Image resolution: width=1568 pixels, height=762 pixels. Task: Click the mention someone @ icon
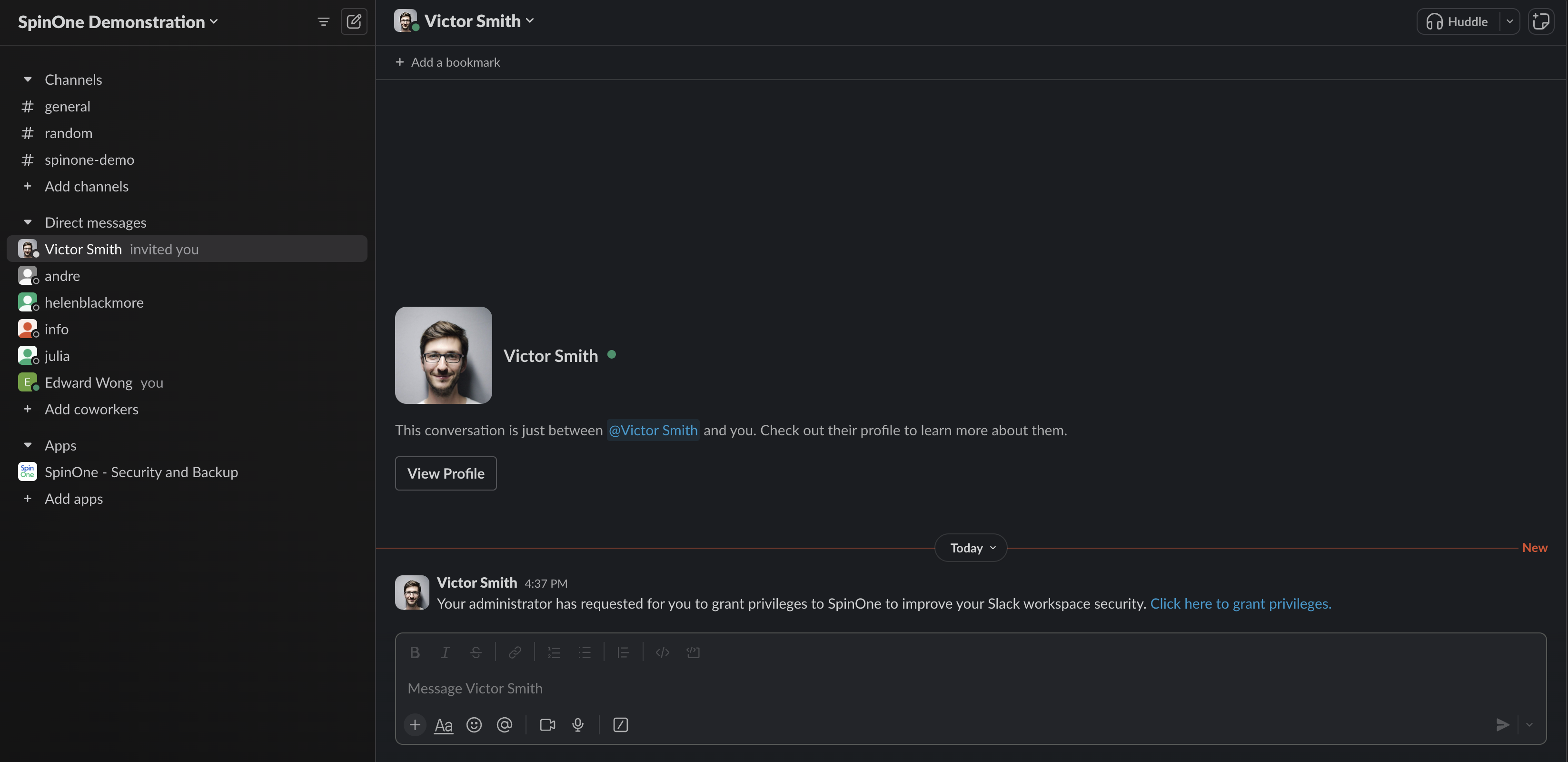504,725
